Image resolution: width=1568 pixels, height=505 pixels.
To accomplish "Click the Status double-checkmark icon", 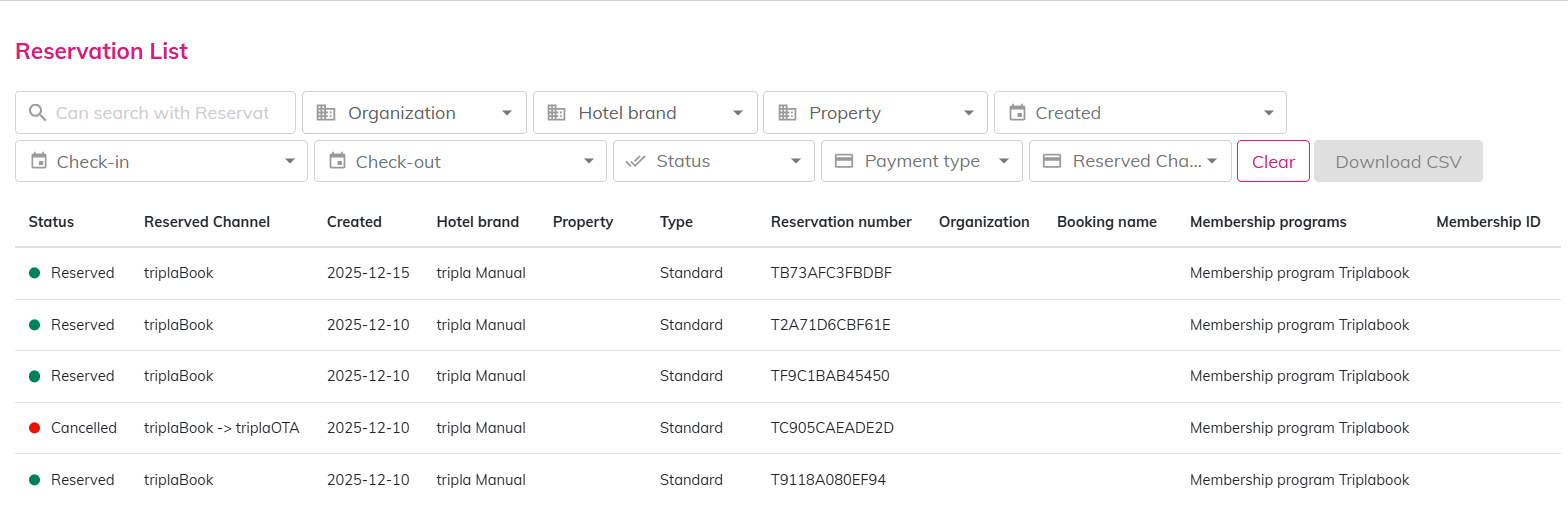I will pos(636,161).
